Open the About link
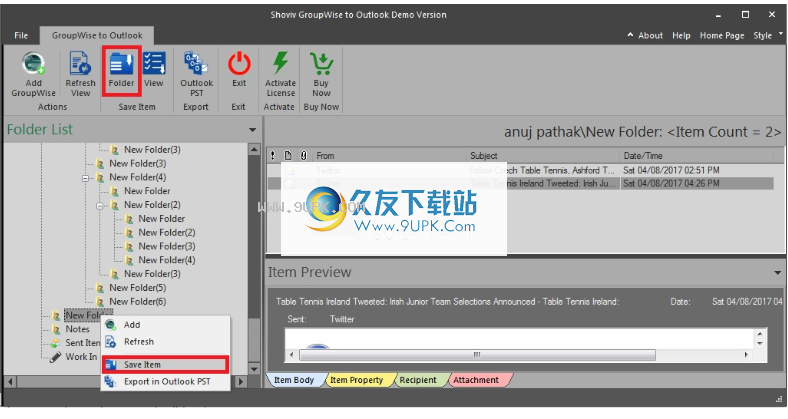The image size is (788, 419). [x=650, y=36]
